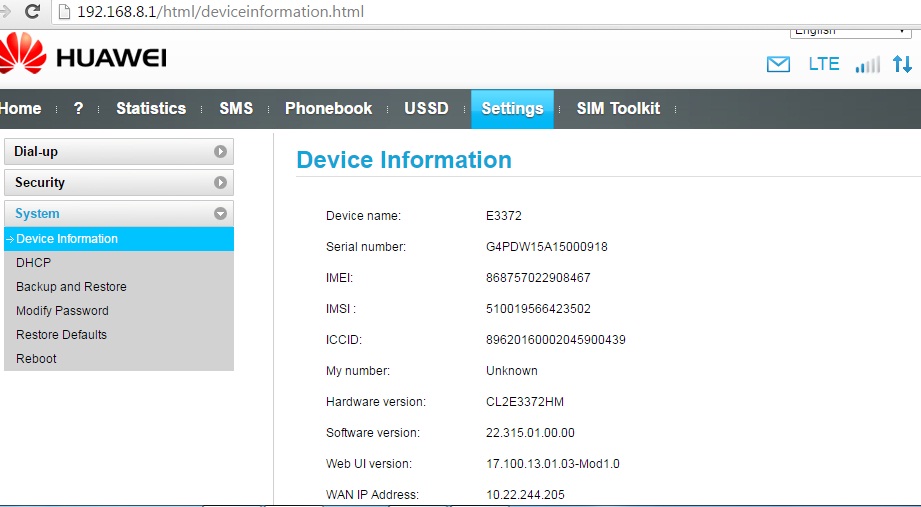This screenshot has height=507, width=921.
Task: Collapse the System section arrow
Action: pos(220,214)
